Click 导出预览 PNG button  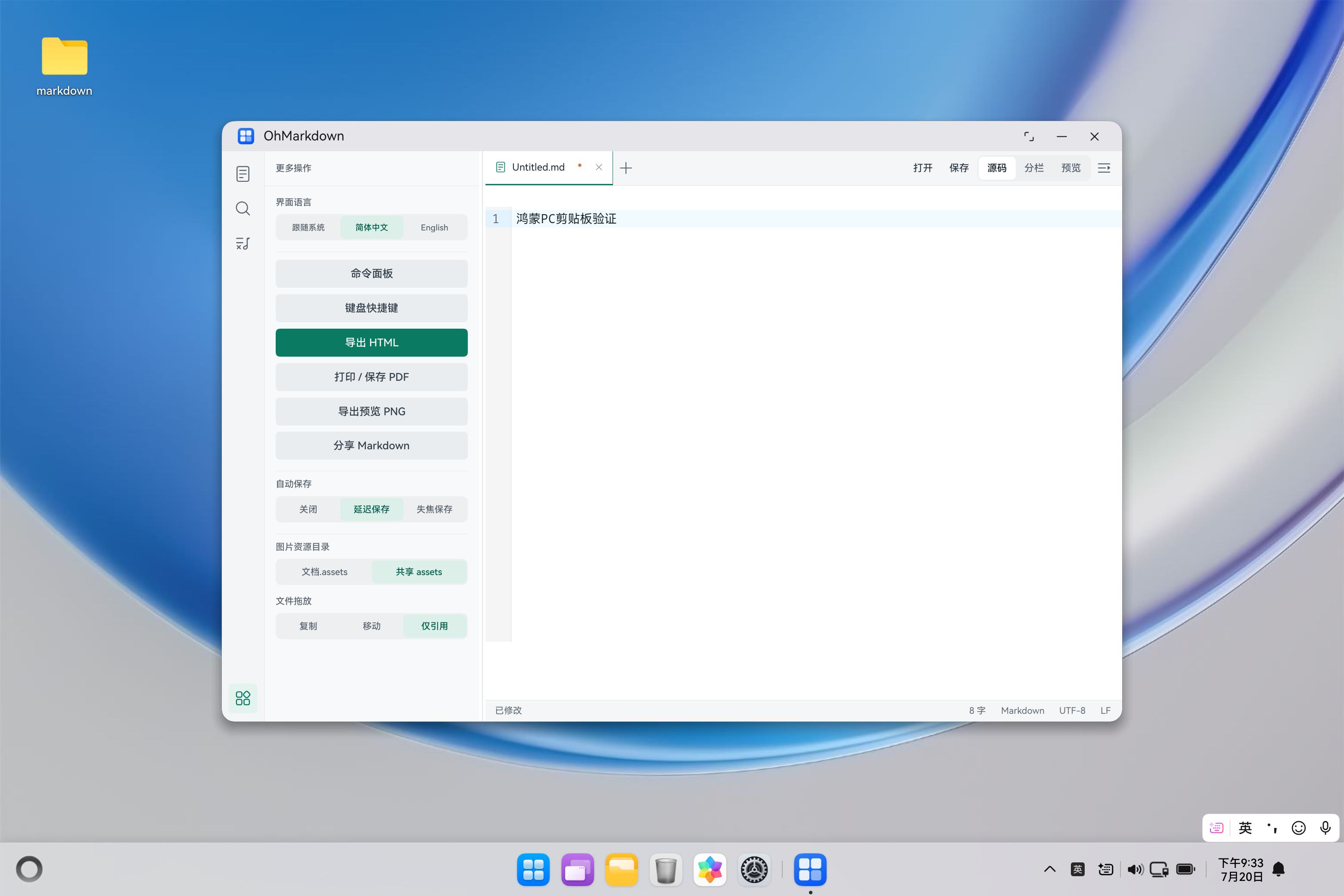(x=371, y=411)
